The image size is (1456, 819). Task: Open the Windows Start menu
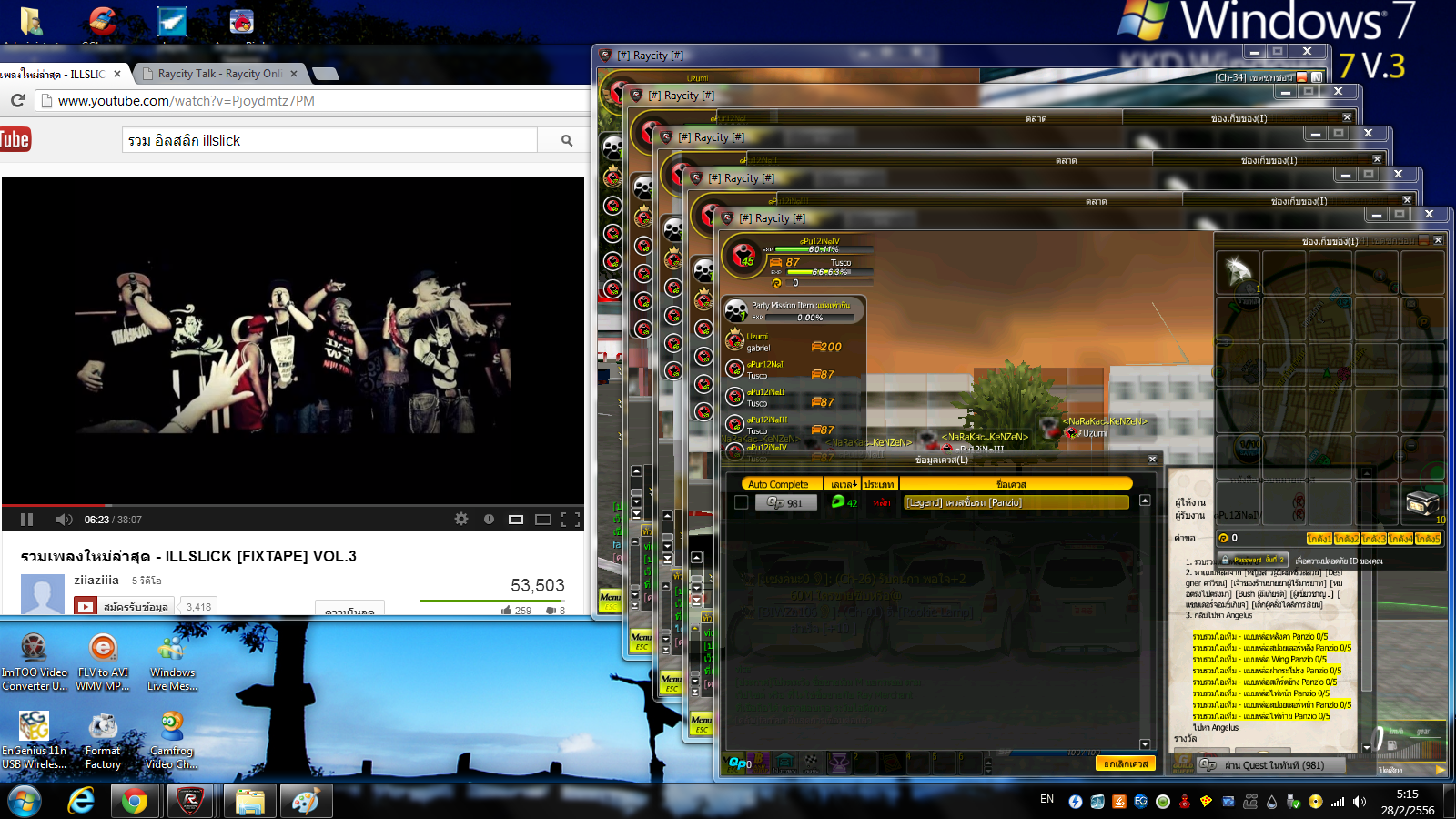(x=24, y=801)
